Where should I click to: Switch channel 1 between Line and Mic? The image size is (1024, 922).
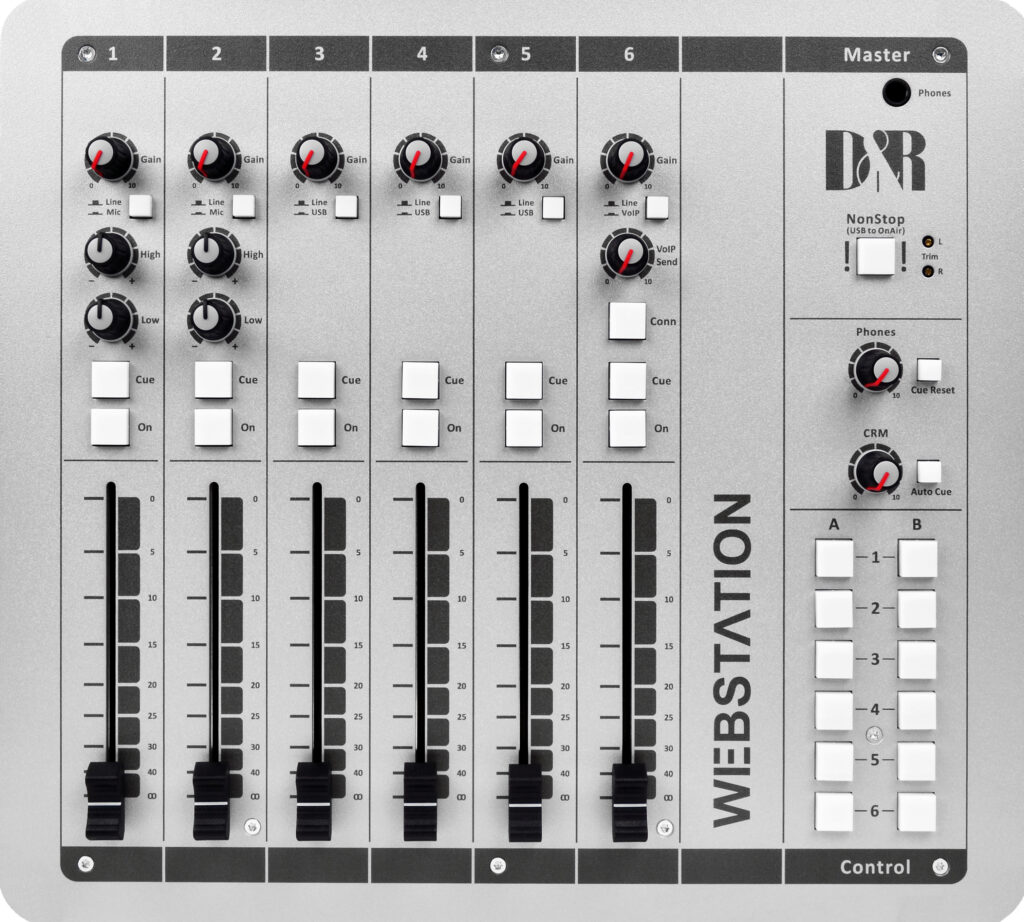click(x=143, y=205)
